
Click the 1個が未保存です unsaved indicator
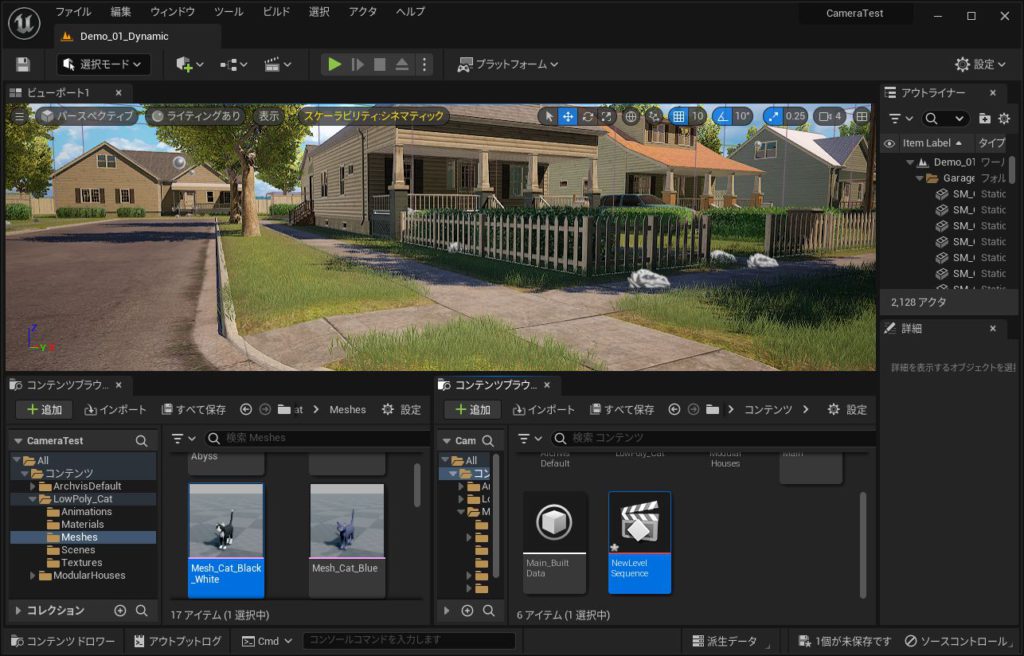844,641
